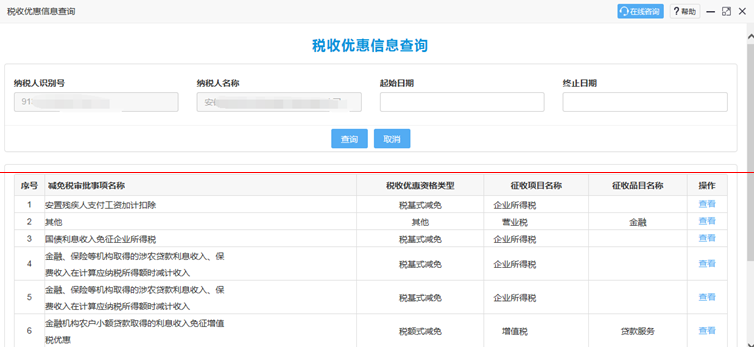
Task: Select the 税额式减免 cell
Action: [x=420, y=331]
